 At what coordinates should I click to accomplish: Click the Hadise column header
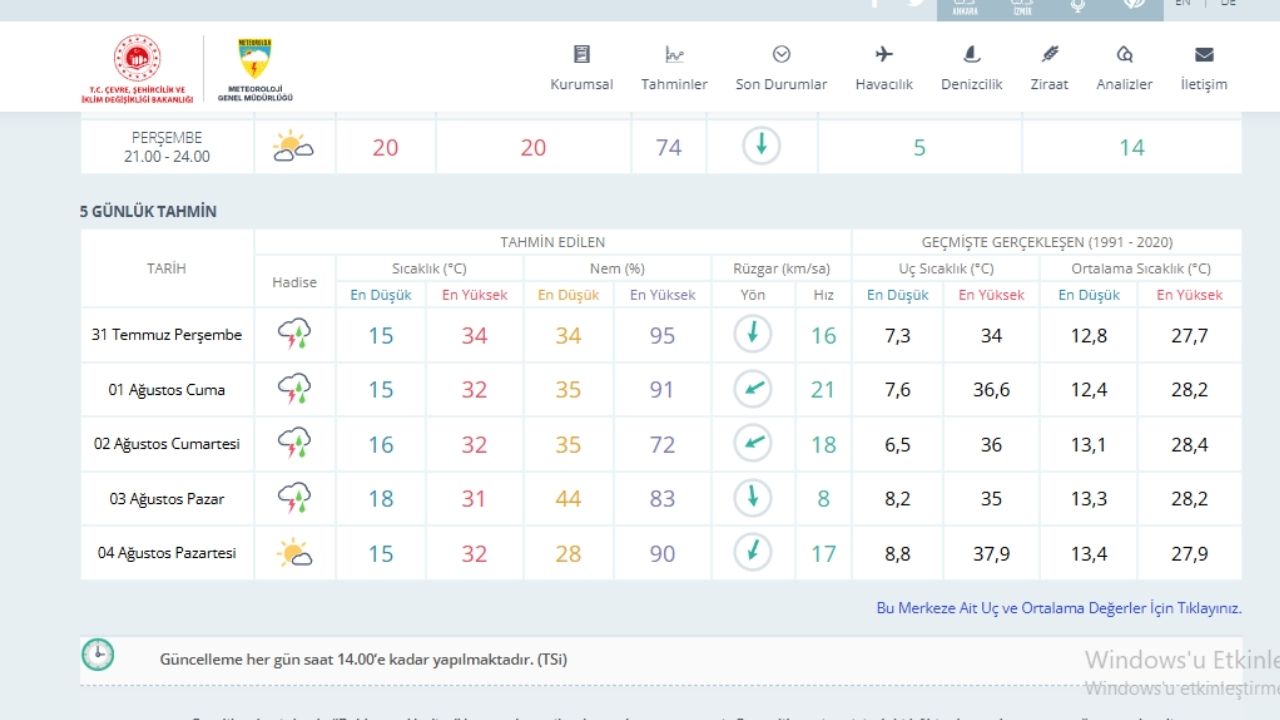294,282
